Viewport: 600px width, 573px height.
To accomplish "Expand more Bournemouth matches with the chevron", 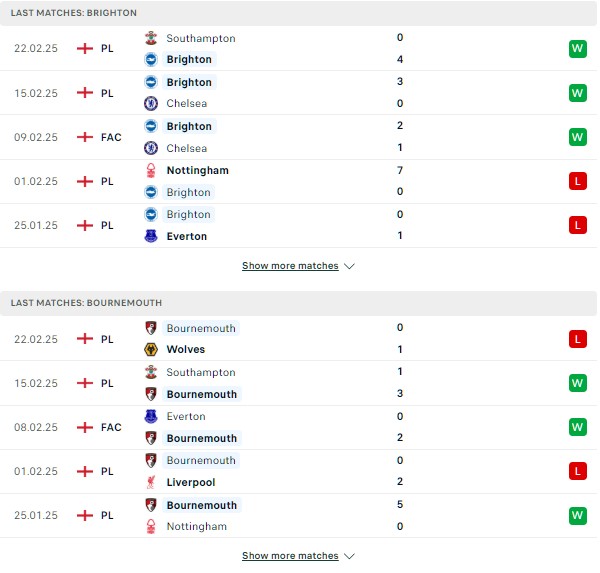I will tap(349, 556).
